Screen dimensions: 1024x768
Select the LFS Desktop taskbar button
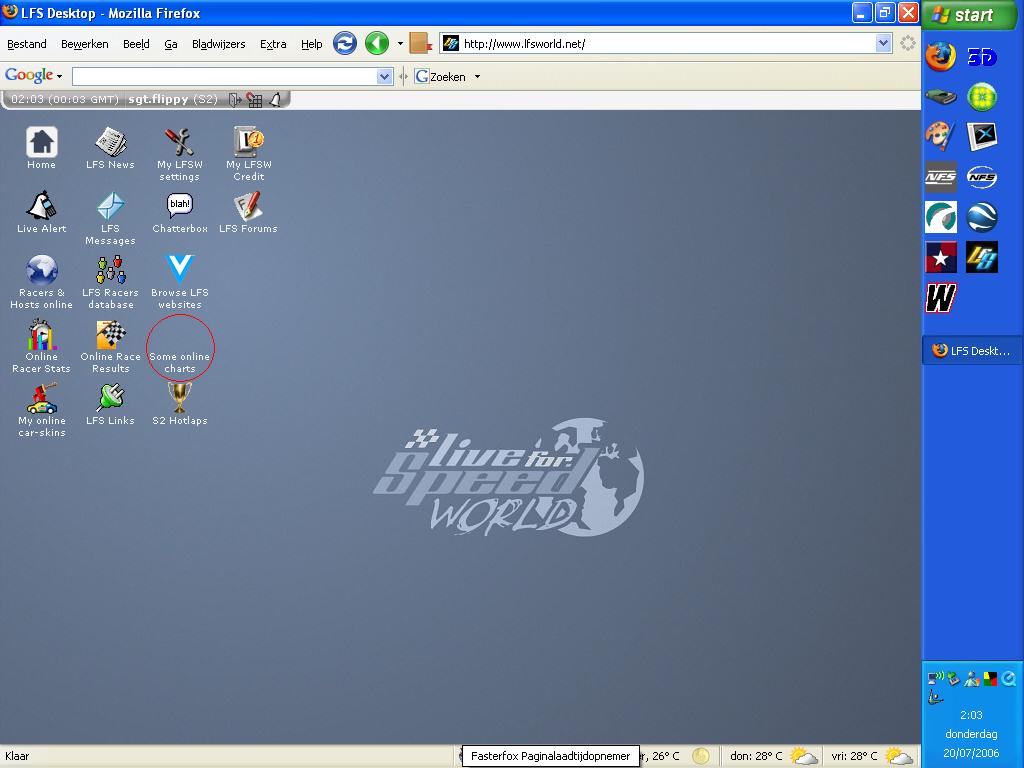pyautogui.click(x=971, y=351)
